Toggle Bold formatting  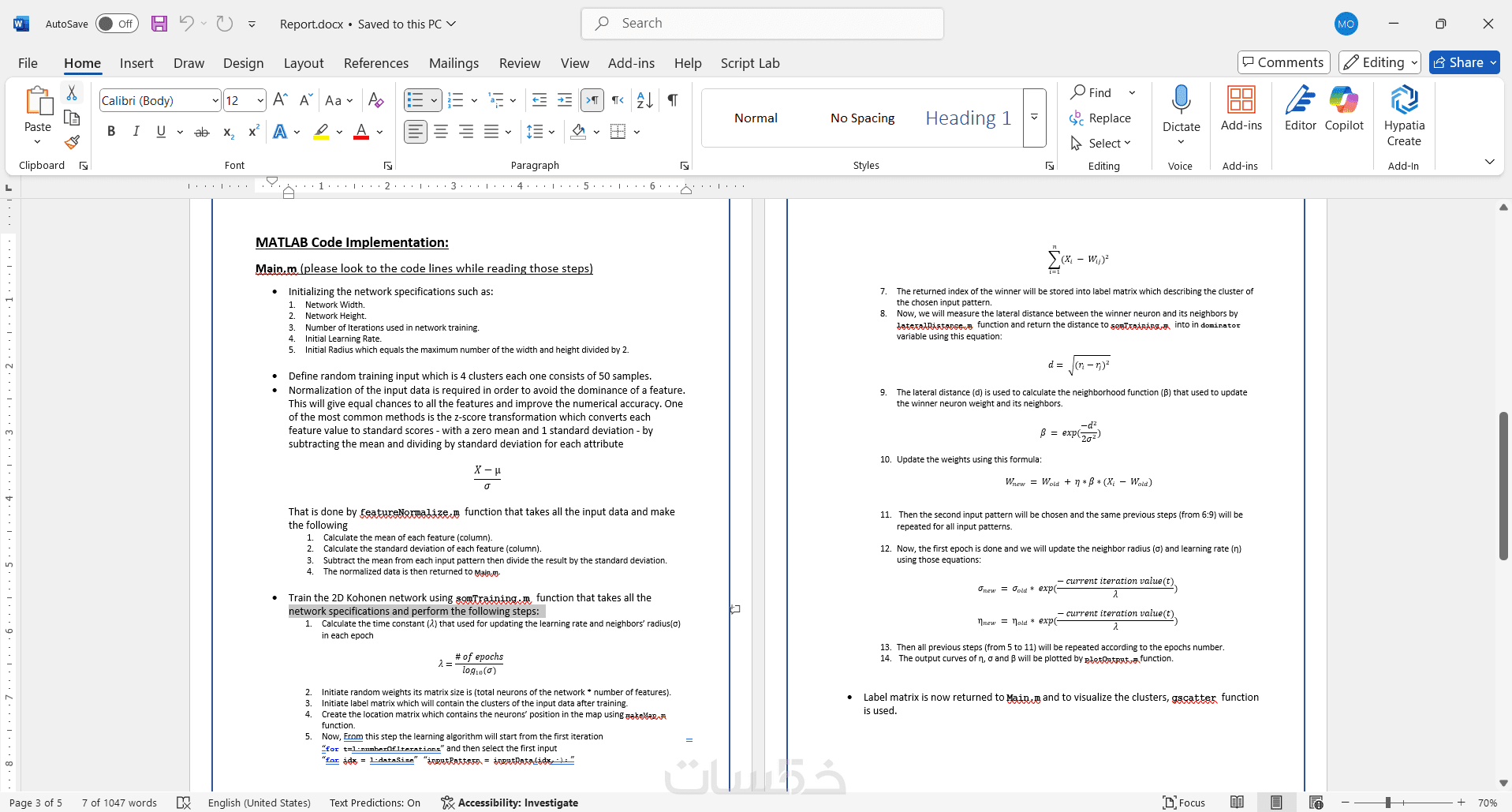coord(111,132)
